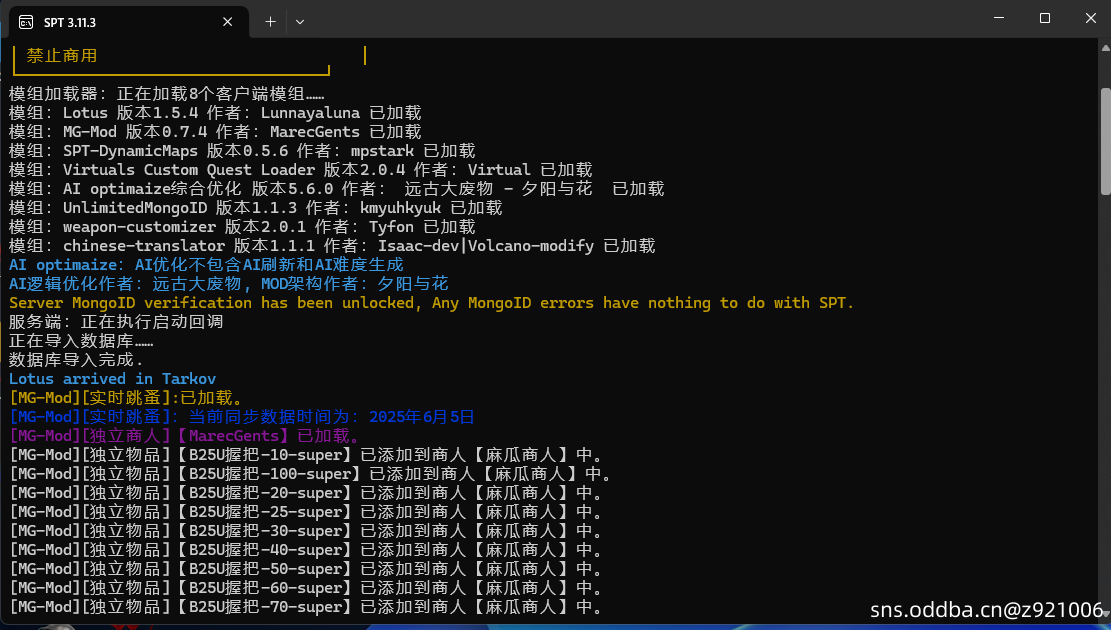Click the weapon-customizer 版本2.0.1 line
The image size is (1111, 630).
(242, 227)
